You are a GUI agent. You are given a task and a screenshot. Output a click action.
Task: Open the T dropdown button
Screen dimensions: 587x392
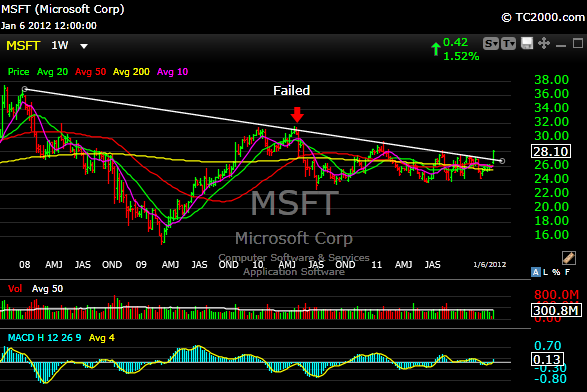click(x=508, y=44)
